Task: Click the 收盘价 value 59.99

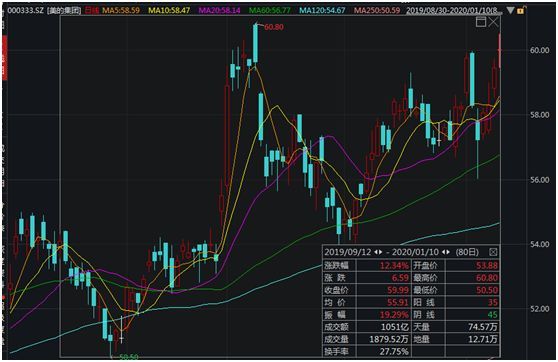Action: (x=398, y=290)
